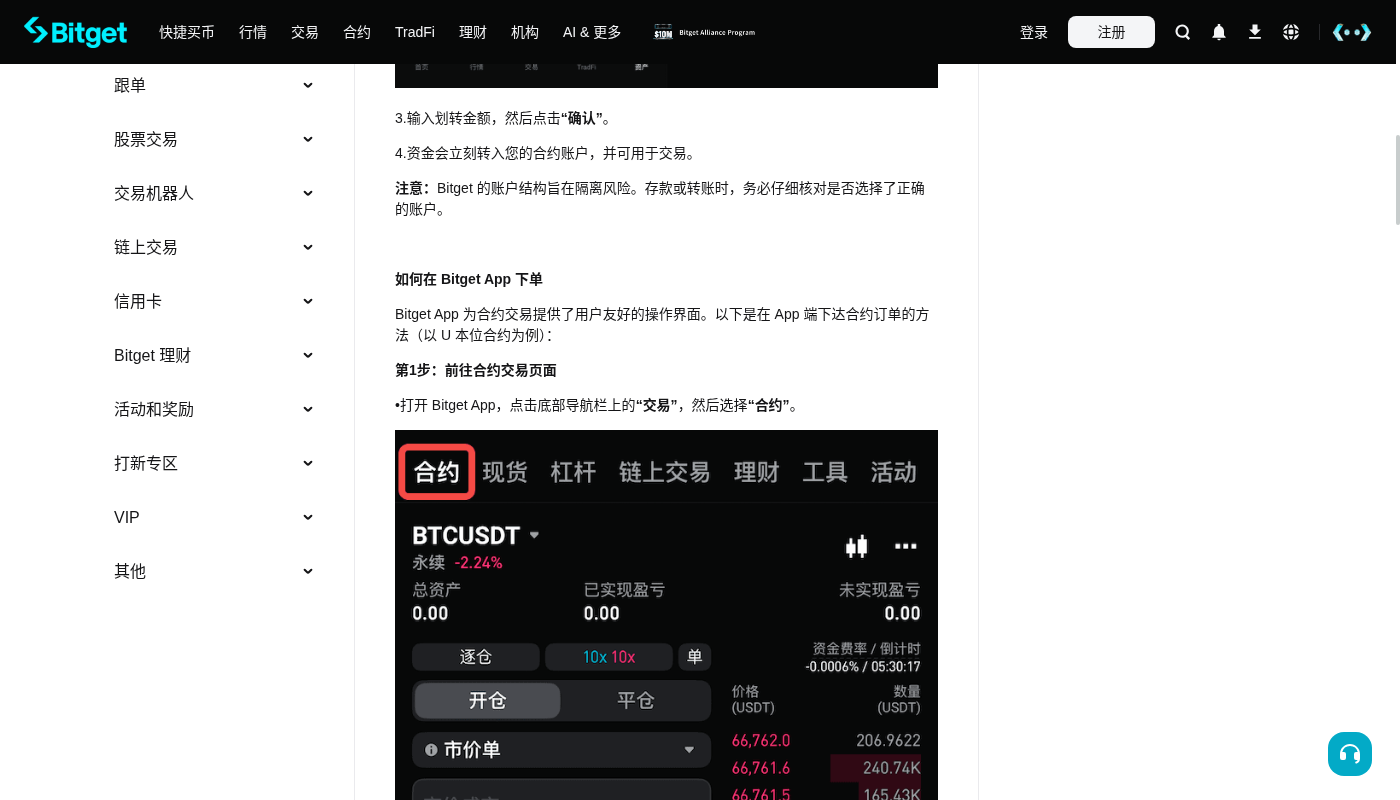Expand the 打新专区 sidebar section

(x=214, y=464)
